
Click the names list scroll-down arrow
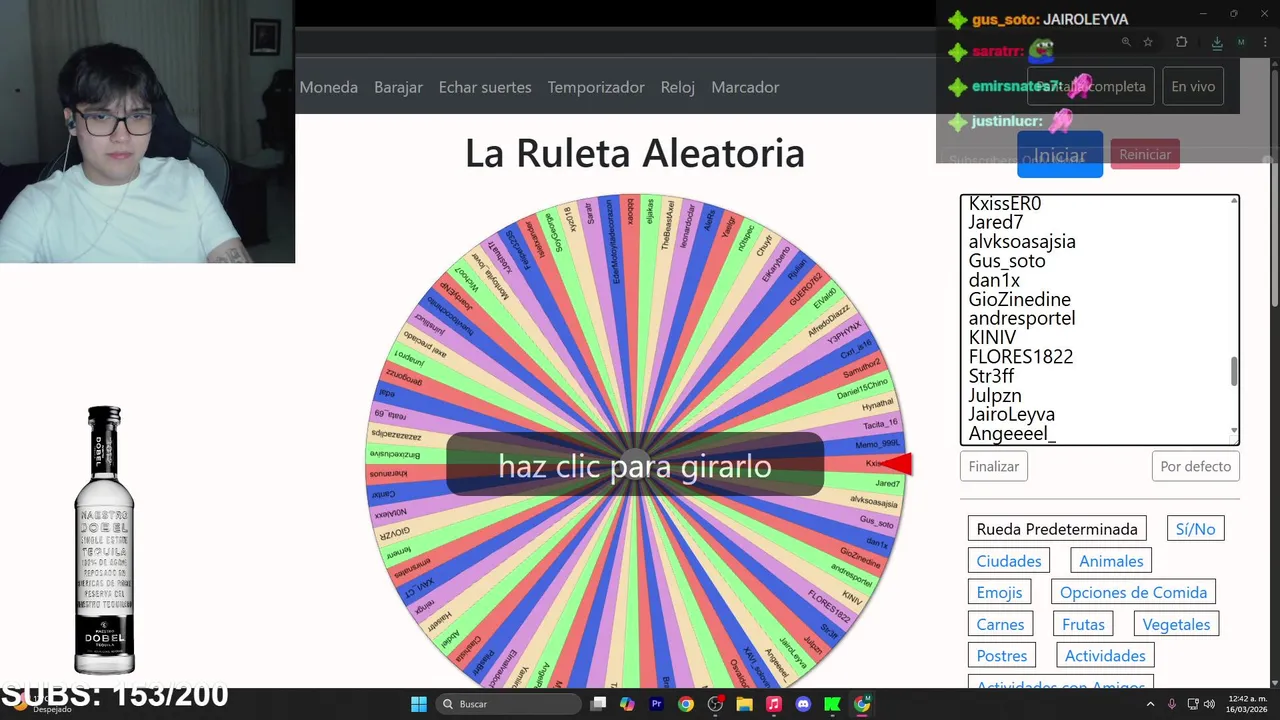coord(1234,432)
